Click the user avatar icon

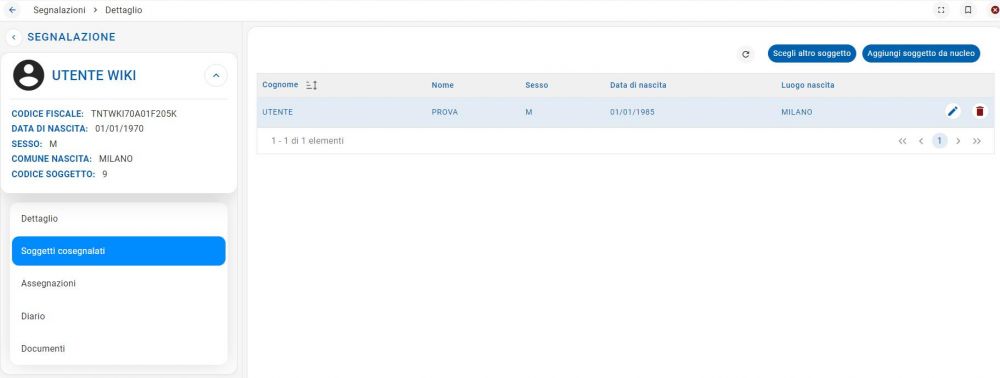point(29,75)
